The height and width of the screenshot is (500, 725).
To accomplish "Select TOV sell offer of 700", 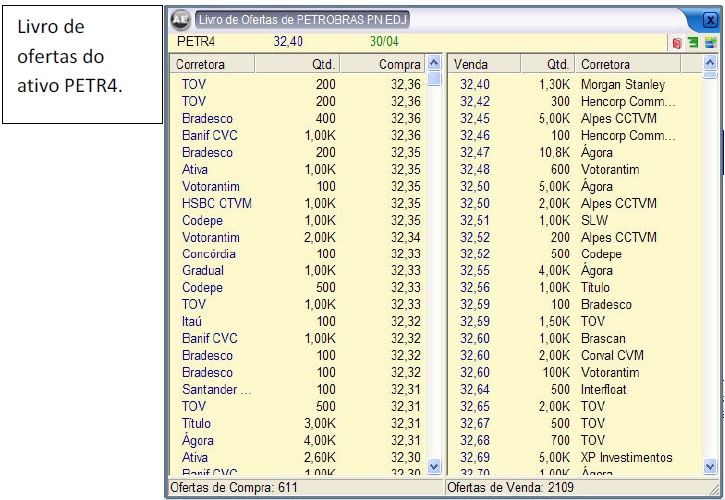I will pos(575,440).
